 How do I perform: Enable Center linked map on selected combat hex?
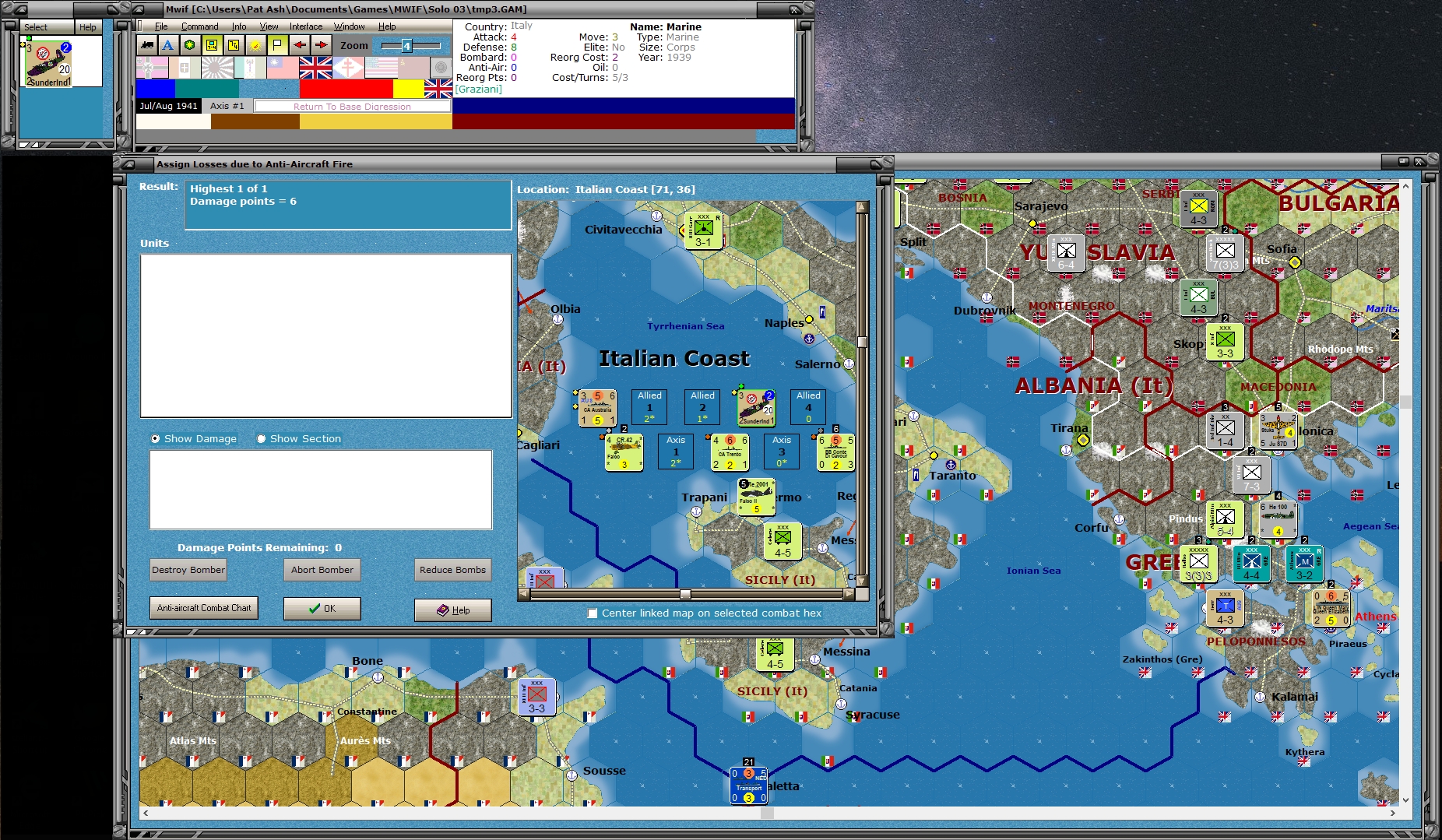click(x=593, y=613)
